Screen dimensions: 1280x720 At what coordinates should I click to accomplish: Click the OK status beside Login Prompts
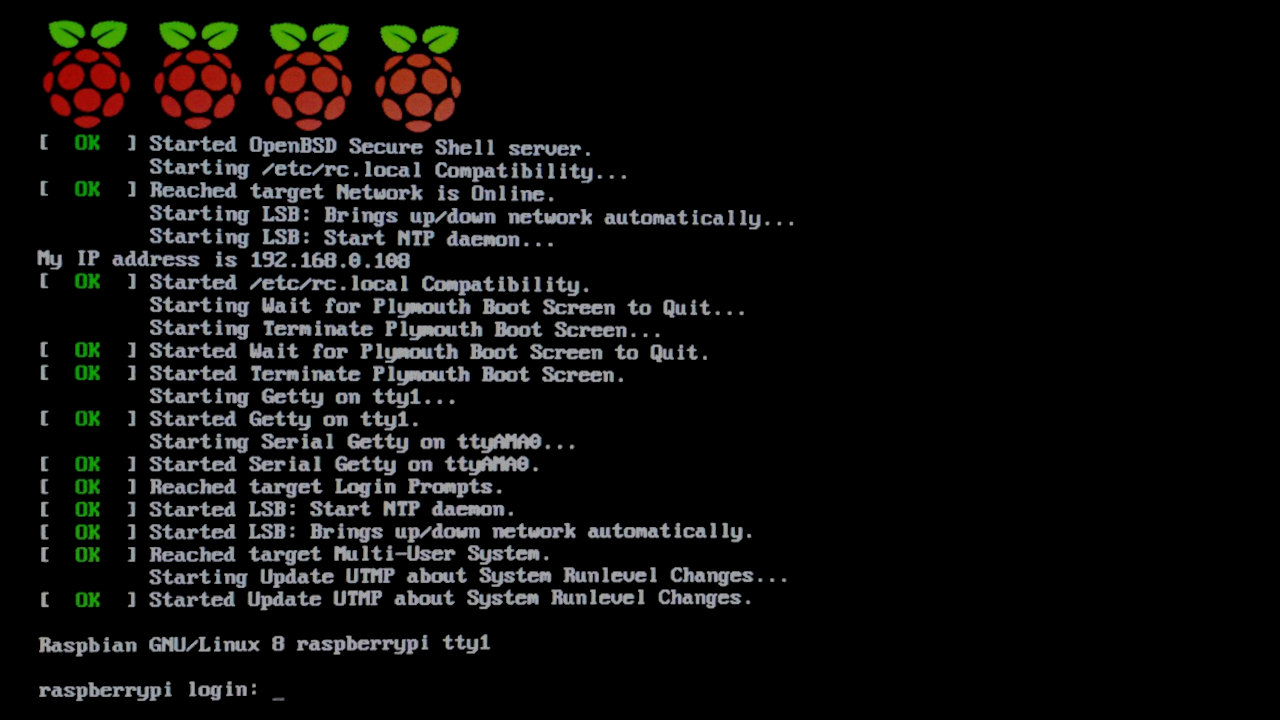pos(87,487)
